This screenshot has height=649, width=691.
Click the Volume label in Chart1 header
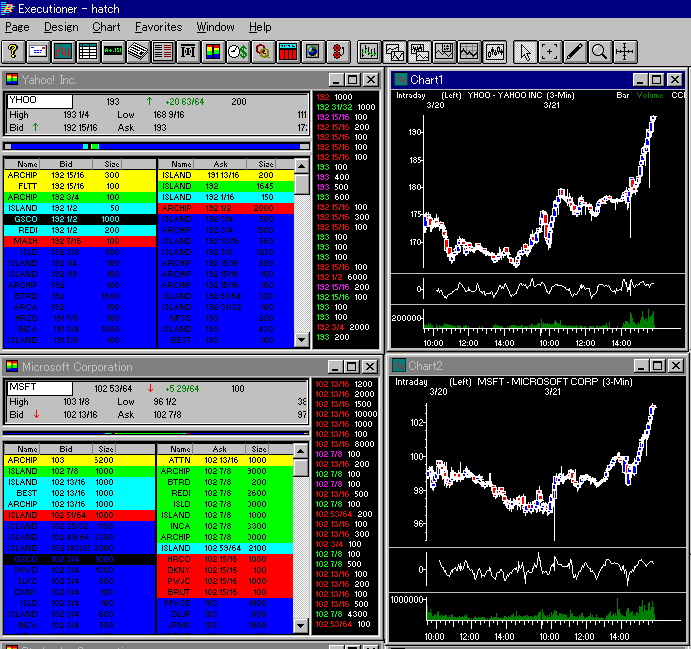pos(650,95)
